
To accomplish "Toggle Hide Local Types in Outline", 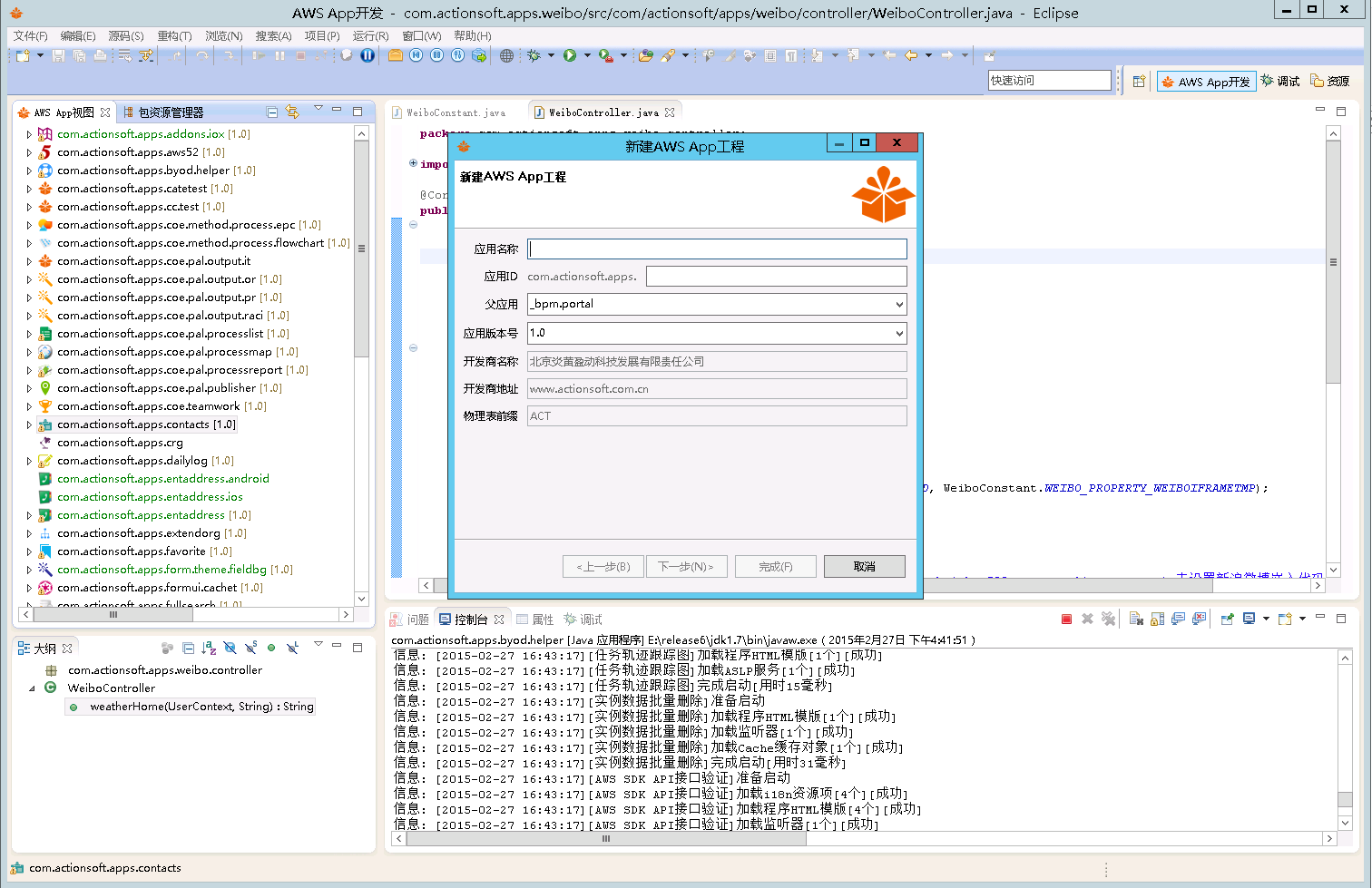I will [292, 648].
